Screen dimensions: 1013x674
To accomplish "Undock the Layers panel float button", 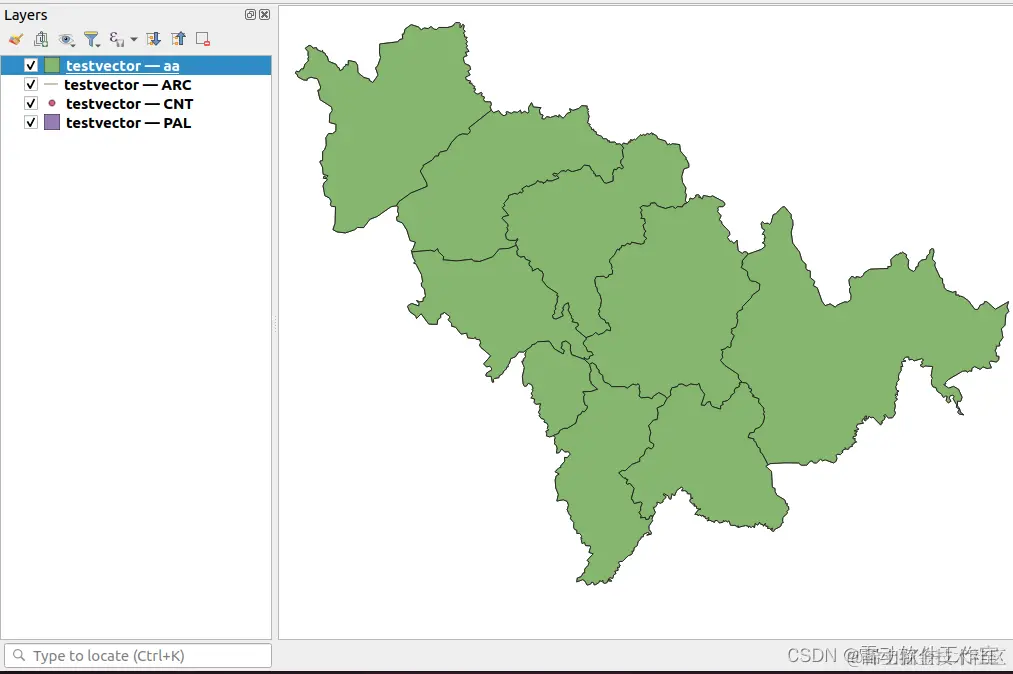I will pyautogui.click(x=251, y=14).
